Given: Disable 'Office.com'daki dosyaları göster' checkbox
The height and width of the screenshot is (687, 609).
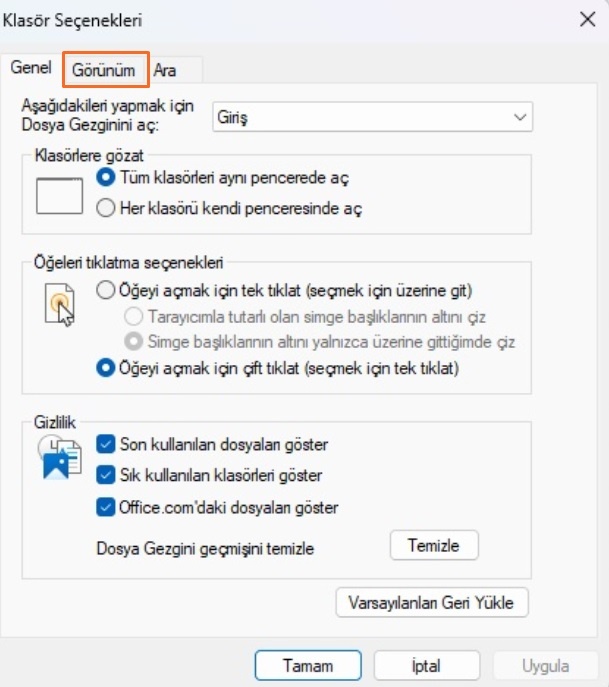Looking at the screenshot, I should tap(106, 507).
